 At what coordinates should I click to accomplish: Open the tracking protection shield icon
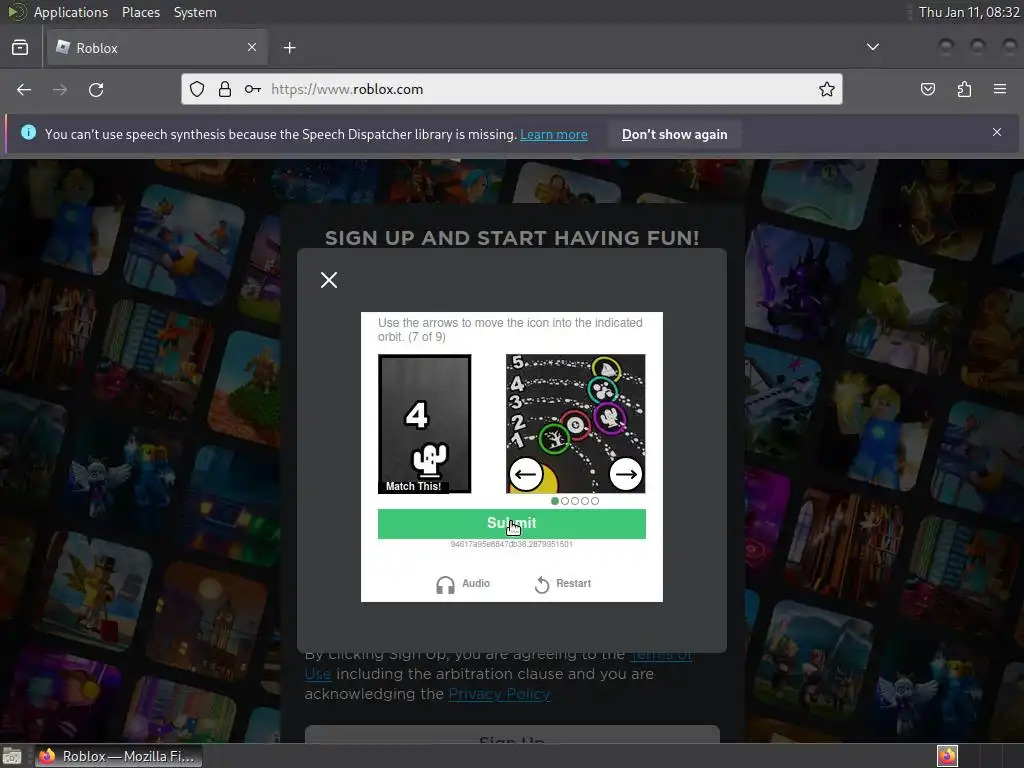[x=197, y=89]
